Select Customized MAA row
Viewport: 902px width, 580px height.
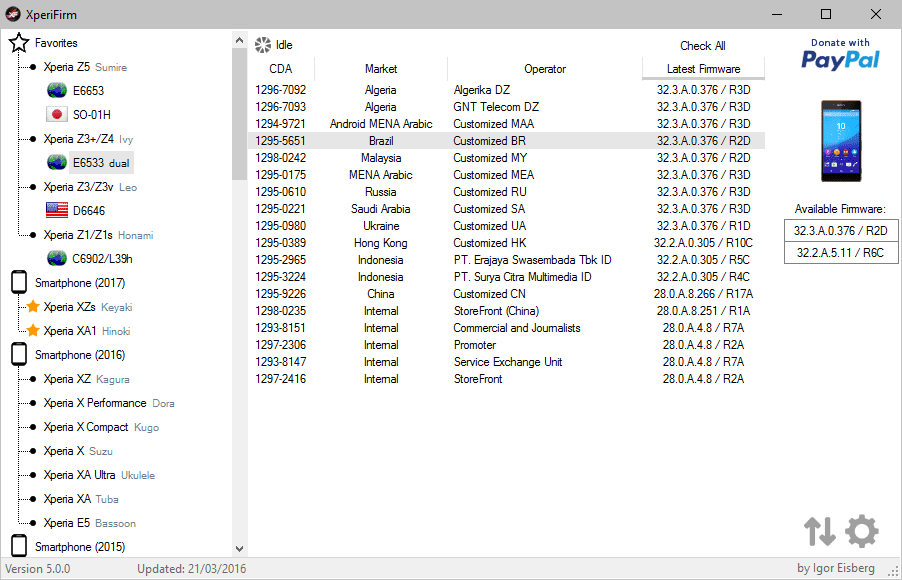coord(506,124)
